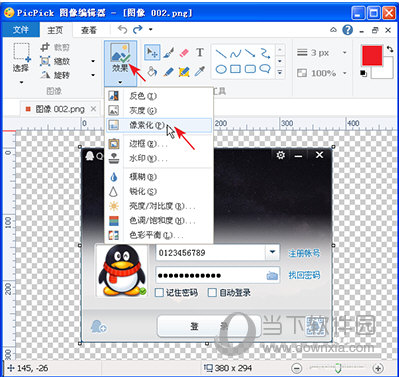
Task: Click the red foreground color swatch
Action: 372,56
